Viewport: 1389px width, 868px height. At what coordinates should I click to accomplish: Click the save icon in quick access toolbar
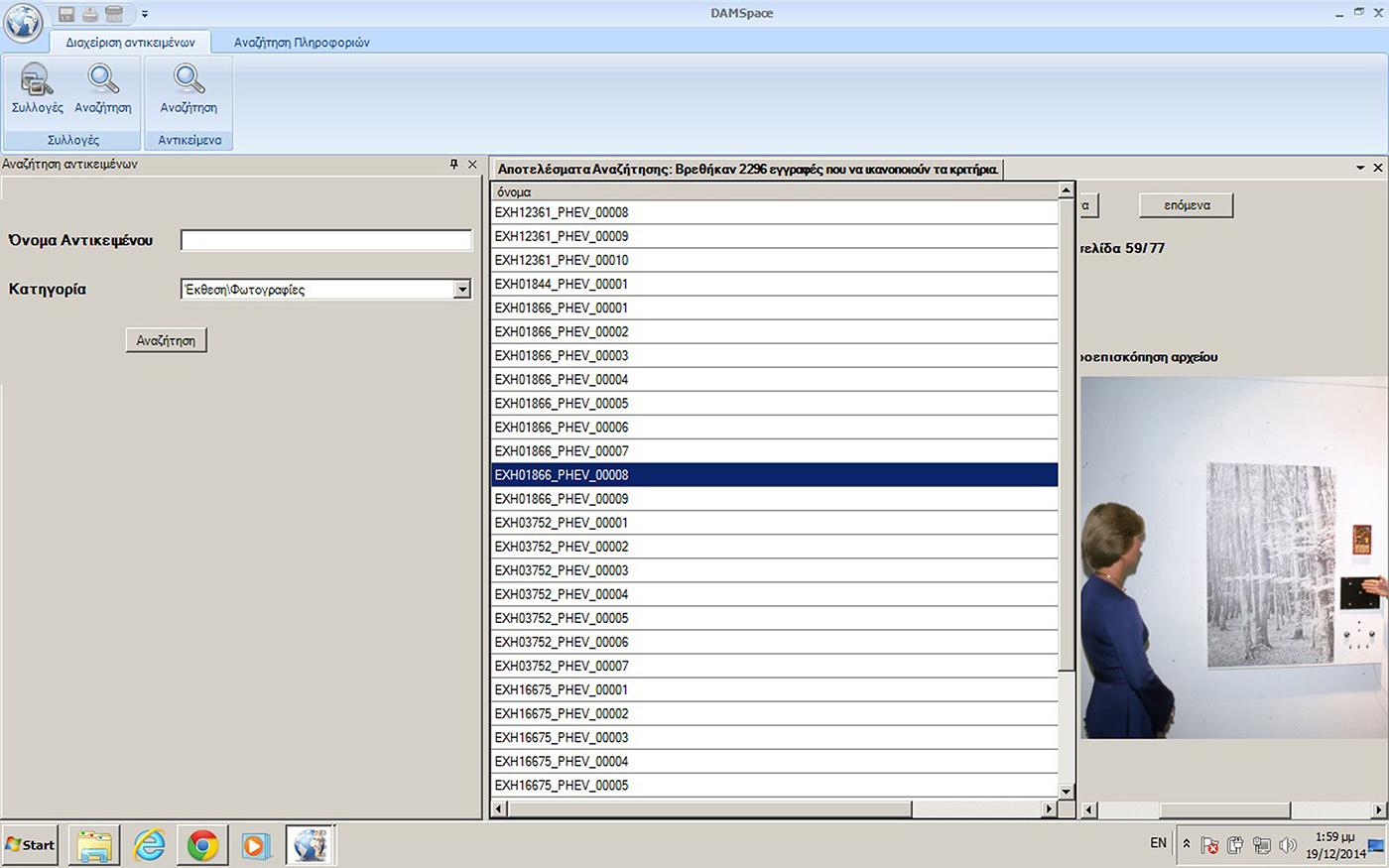(x=66, y=14)
